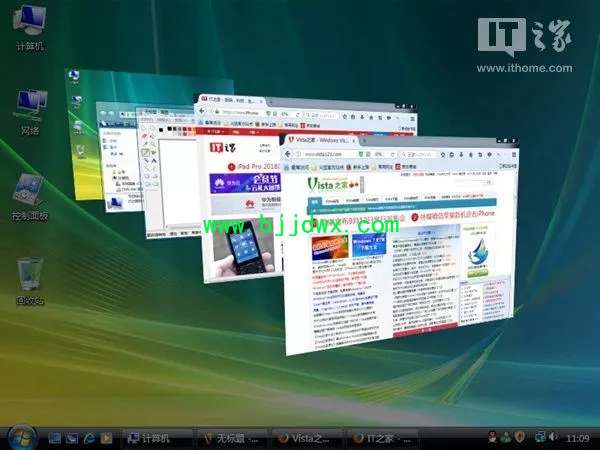Screen dimensions: 600x450
Task: Switch to Vista之... taskbar button
Action: pyautogui.click(x=307, y=438)
